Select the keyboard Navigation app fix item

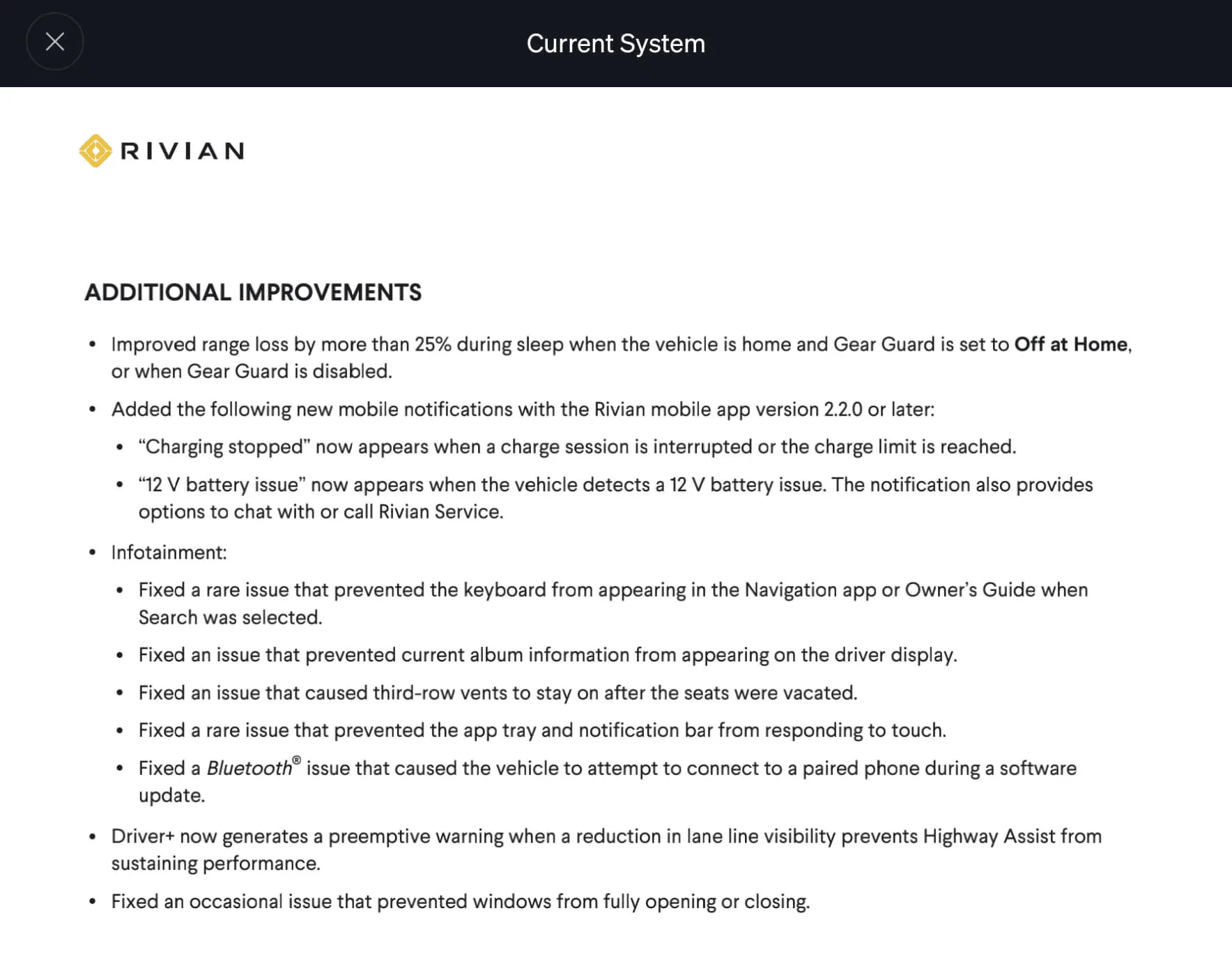[613, 604]
